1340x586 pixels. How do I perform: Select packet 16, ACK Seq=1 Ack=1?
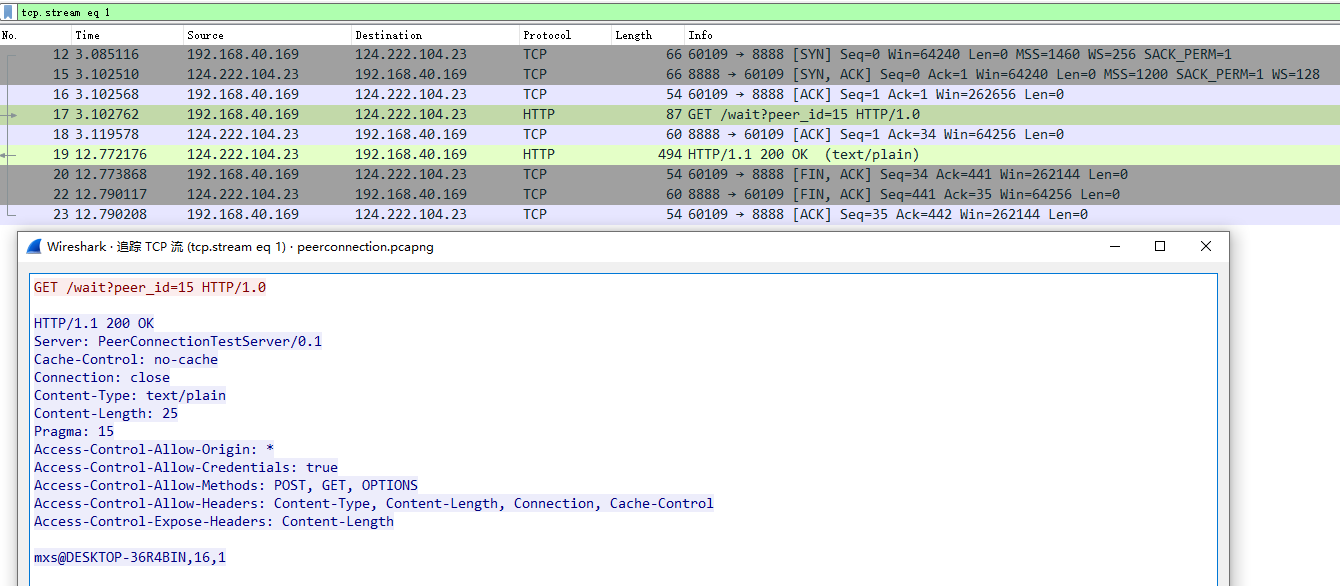tap(670, 94)
